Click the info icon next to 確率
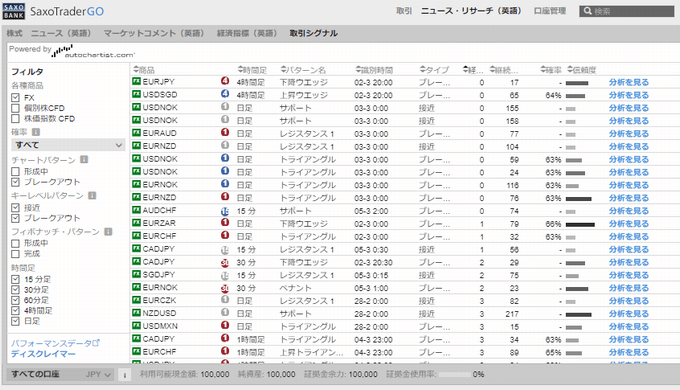680x390 pixels. coord(36,132)
